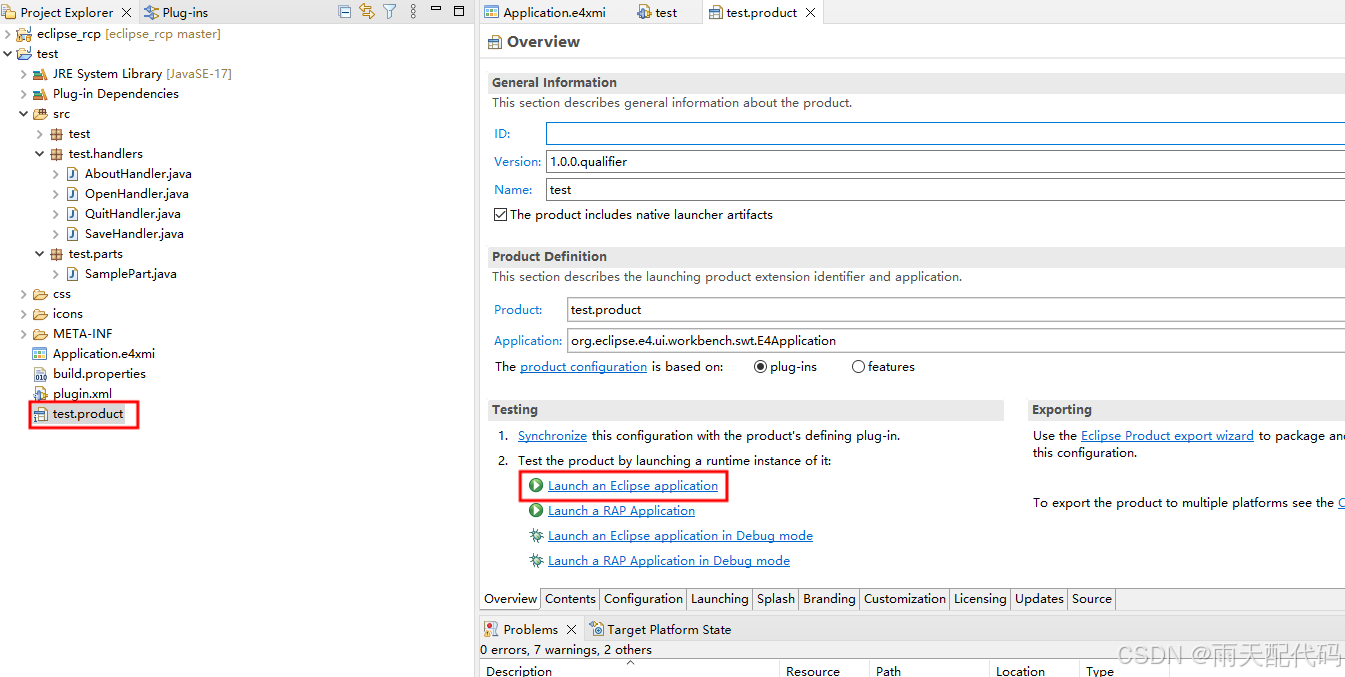
Task: Open the Eclipse Product export wizard link
Action: click(x=1167, y=436)
